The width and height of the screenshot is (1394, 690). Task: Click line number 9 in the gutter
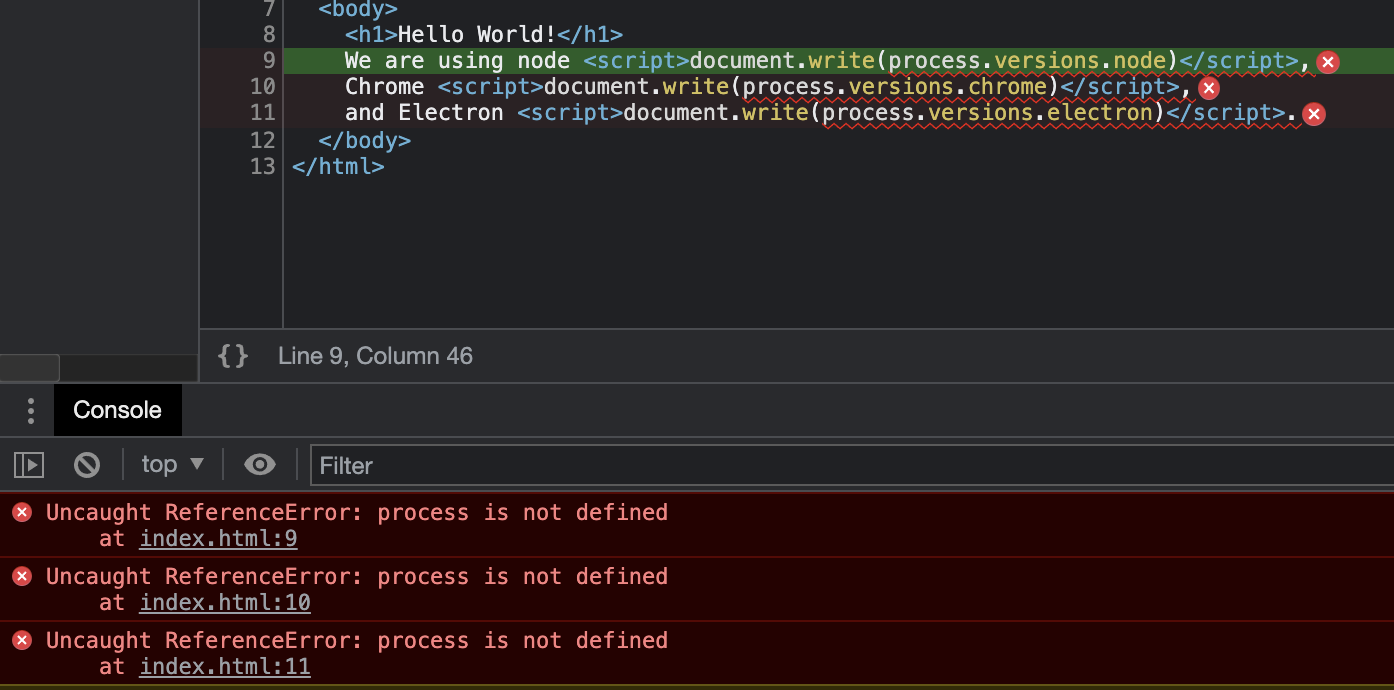269,61
